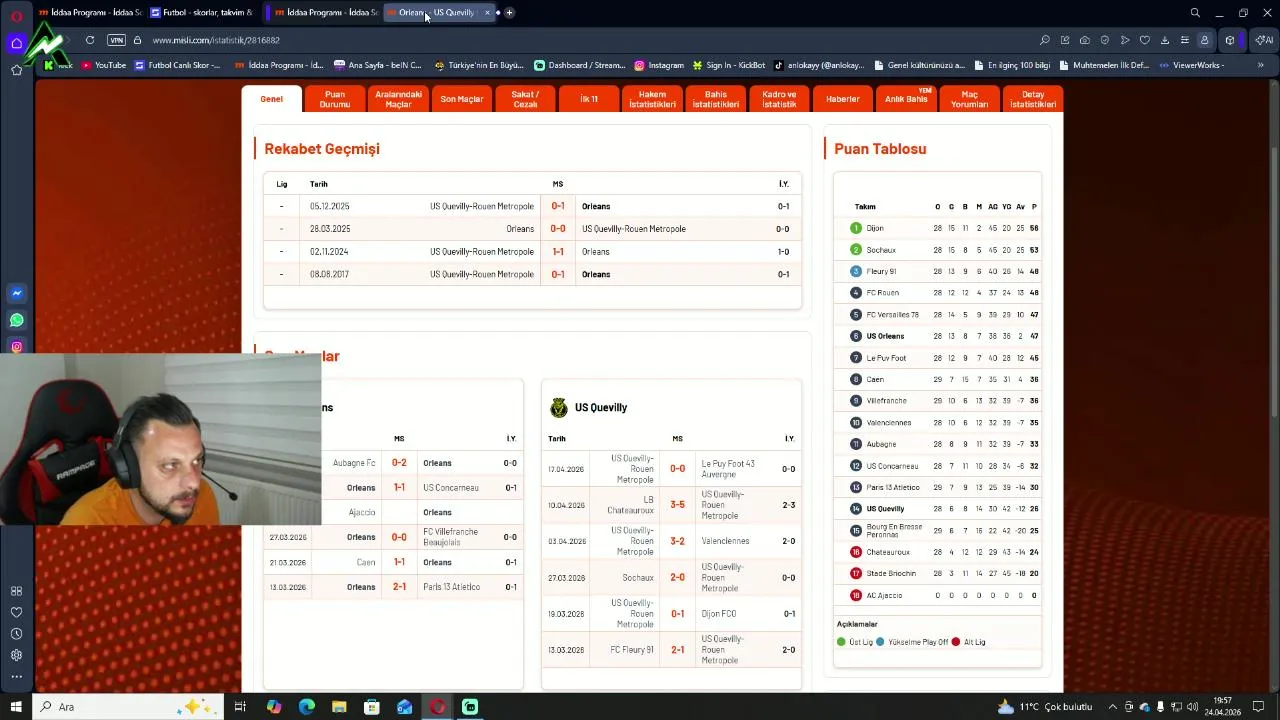1280x720 pixels.
Task: Click Dijon in Puan Tablosu
Action: [x=875, y=228]
